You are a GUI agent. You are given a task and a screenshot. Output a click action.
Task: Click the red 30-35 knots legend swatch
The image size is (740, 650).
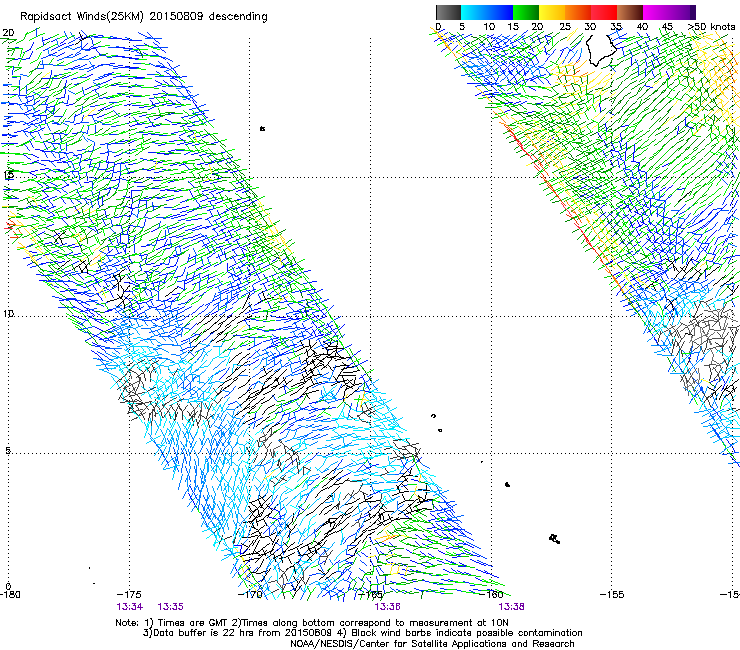pyautogui.click(x=604, y=12)
